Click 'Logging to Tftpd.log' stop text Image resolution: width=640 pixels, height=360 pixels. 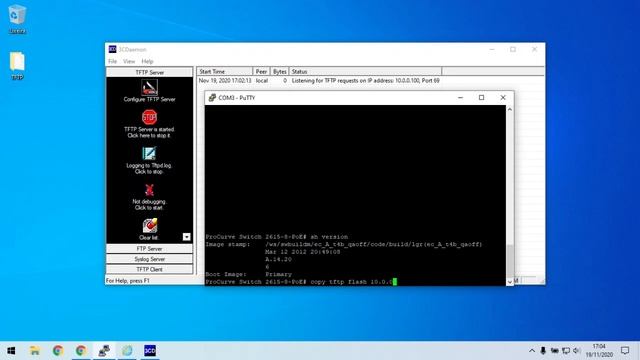point(149,169)
